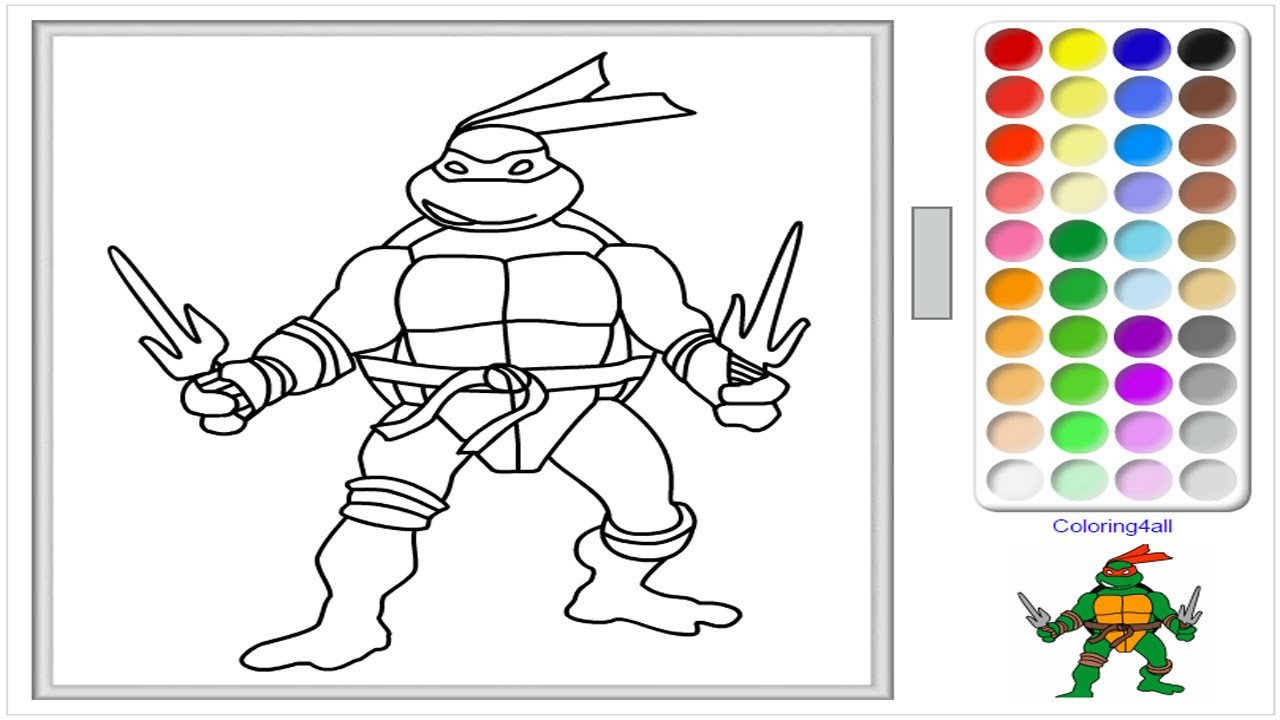Select the light peach swatch above white
The image size is (1280, 720).
[x=1014, y=432]
